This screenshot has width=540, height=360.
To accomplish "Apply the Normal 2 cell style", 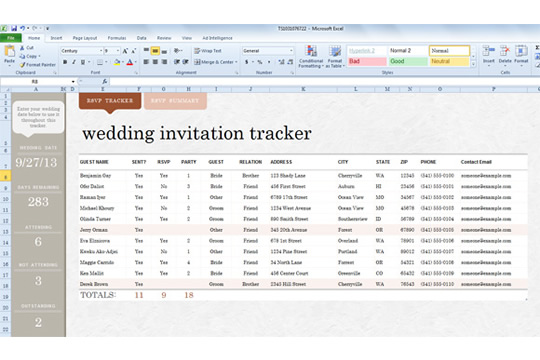I will [x=408, y=51].
